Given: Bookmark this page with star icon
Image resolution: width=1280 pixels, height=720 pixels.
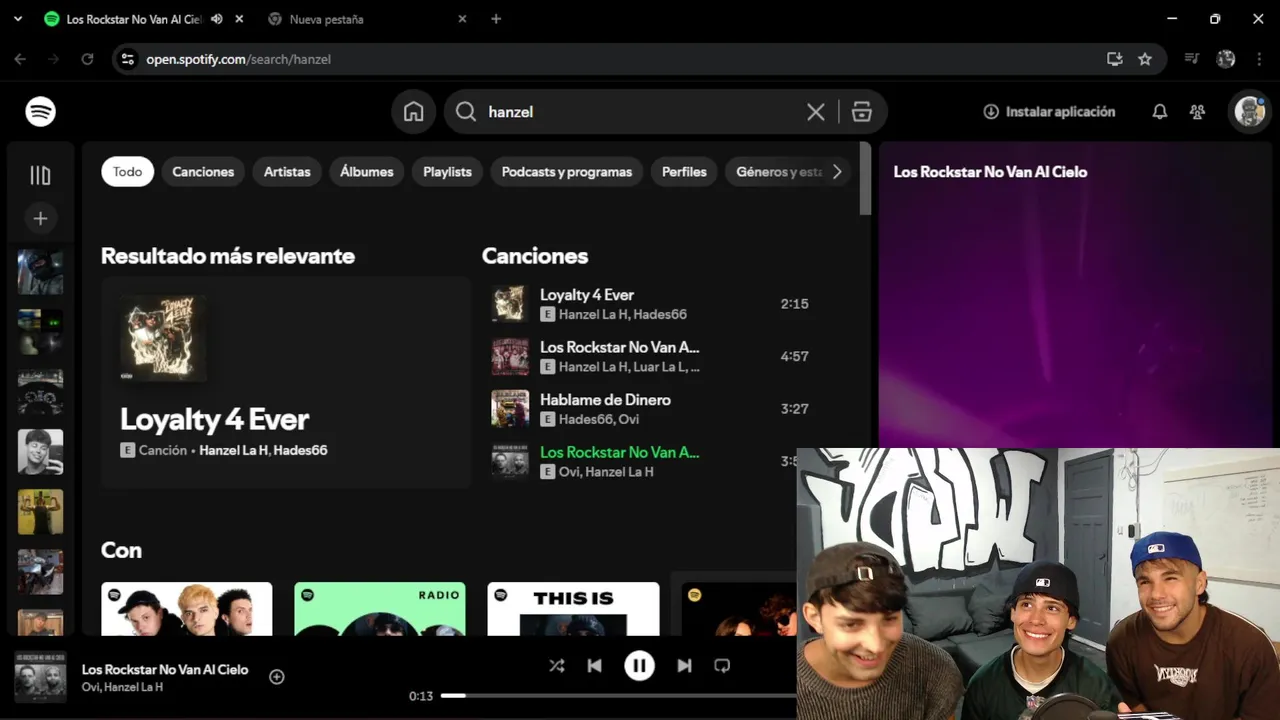Looking at the screenshot, I should 1145,59.
